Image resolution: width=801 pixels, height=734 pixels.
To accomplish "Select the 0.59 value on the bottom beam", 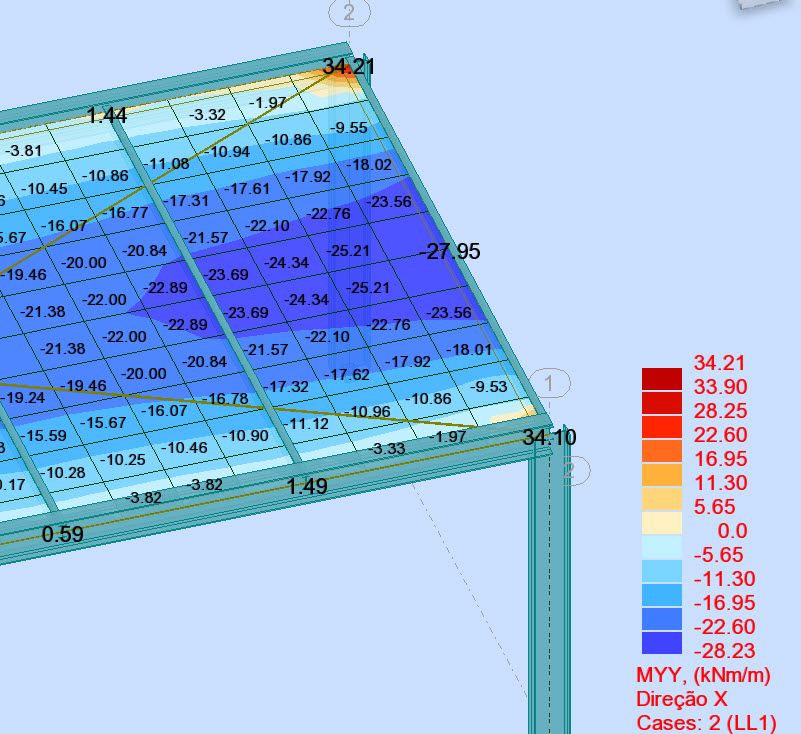I will click(x=62, y=534).
